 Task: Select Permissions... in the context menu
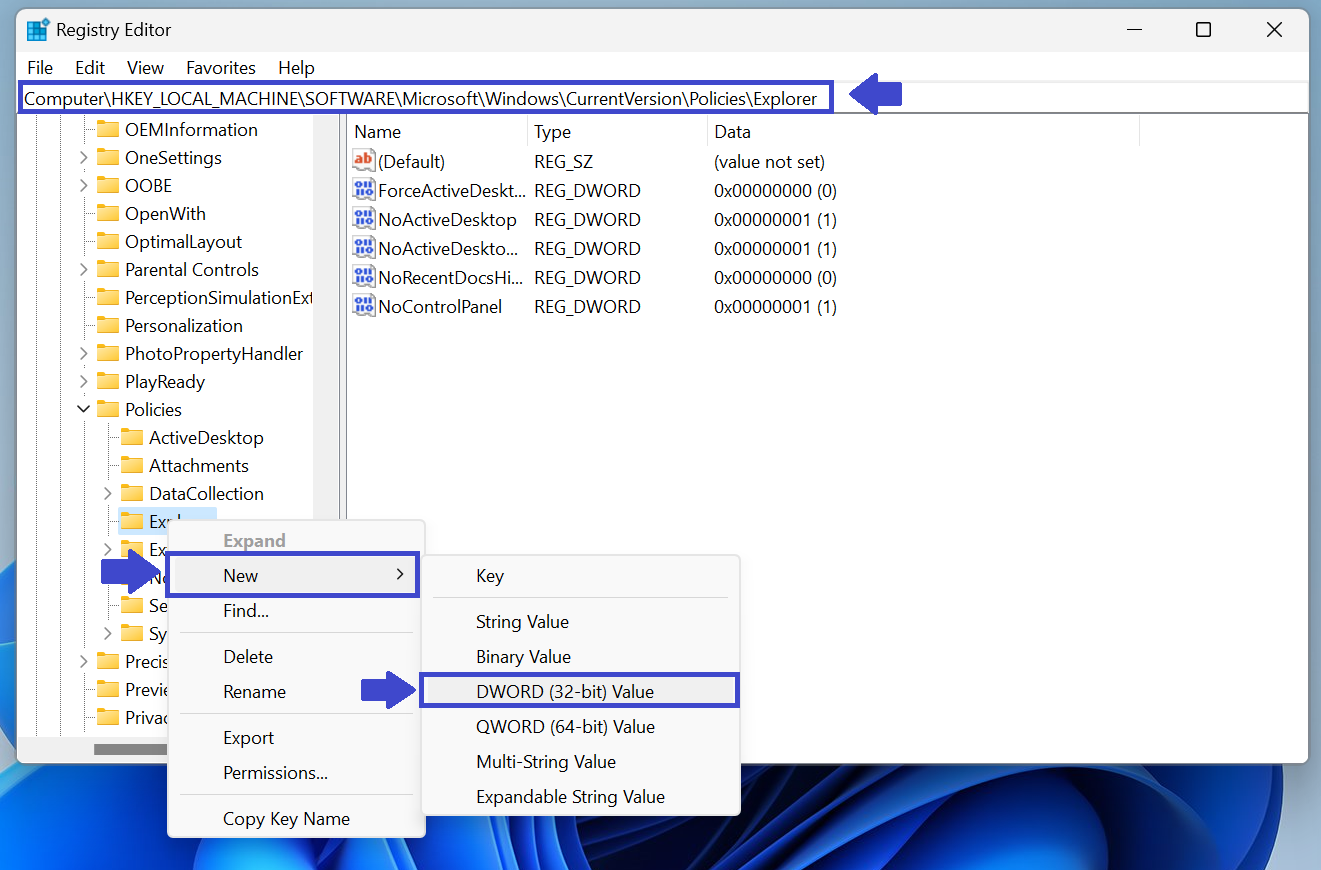pyautogui.click(x=275, y=773)
